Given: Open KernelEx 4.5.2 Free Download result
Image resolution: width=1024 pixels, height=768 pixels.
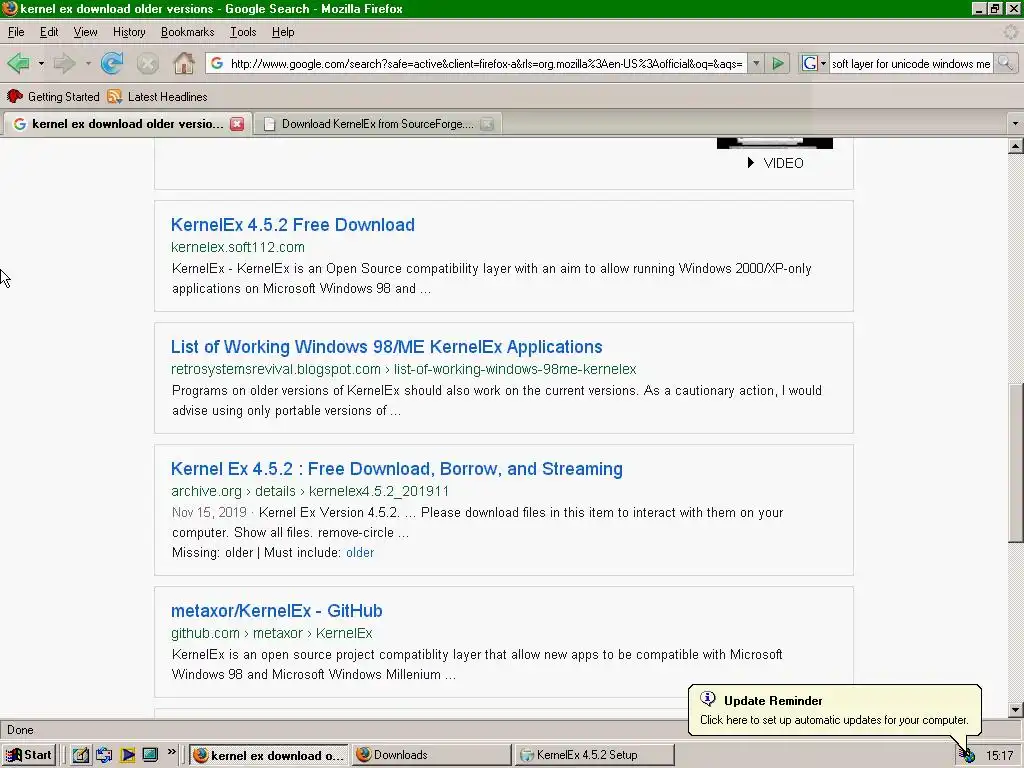Looking at the screenshot, I should (x=293, y=225).
